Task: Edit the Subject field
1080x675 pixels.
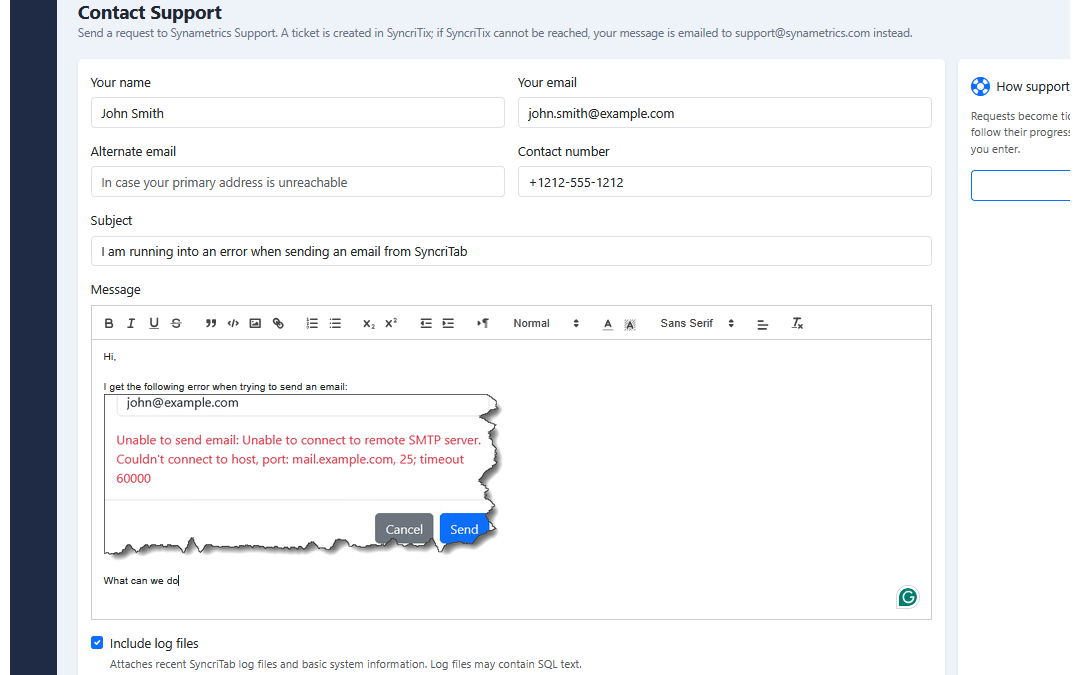Action: (x=511, y=251)
